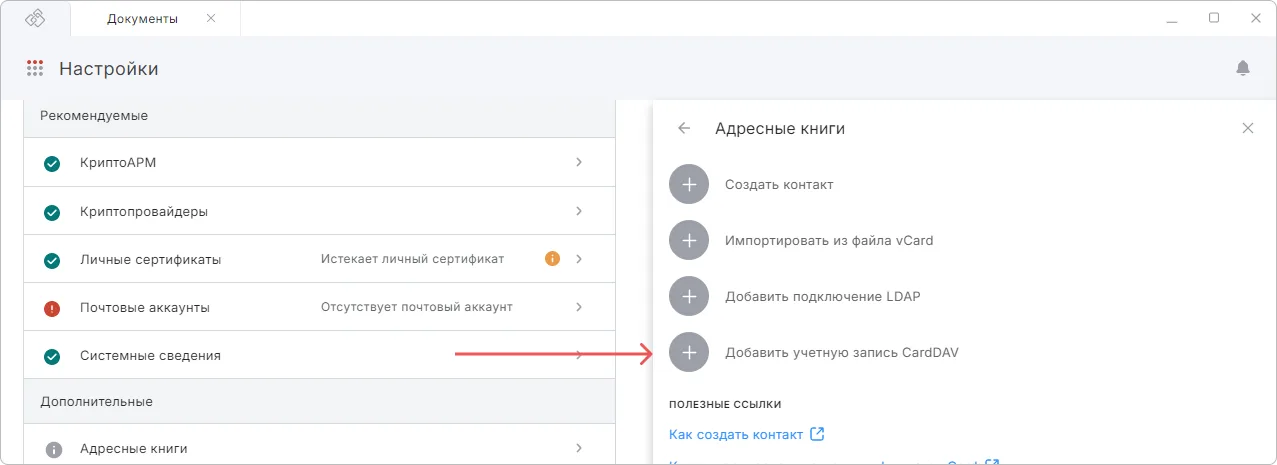Click plus icon for Добавить учетную запись CardDAV
1277x465 pixels.
coord(689,353)
